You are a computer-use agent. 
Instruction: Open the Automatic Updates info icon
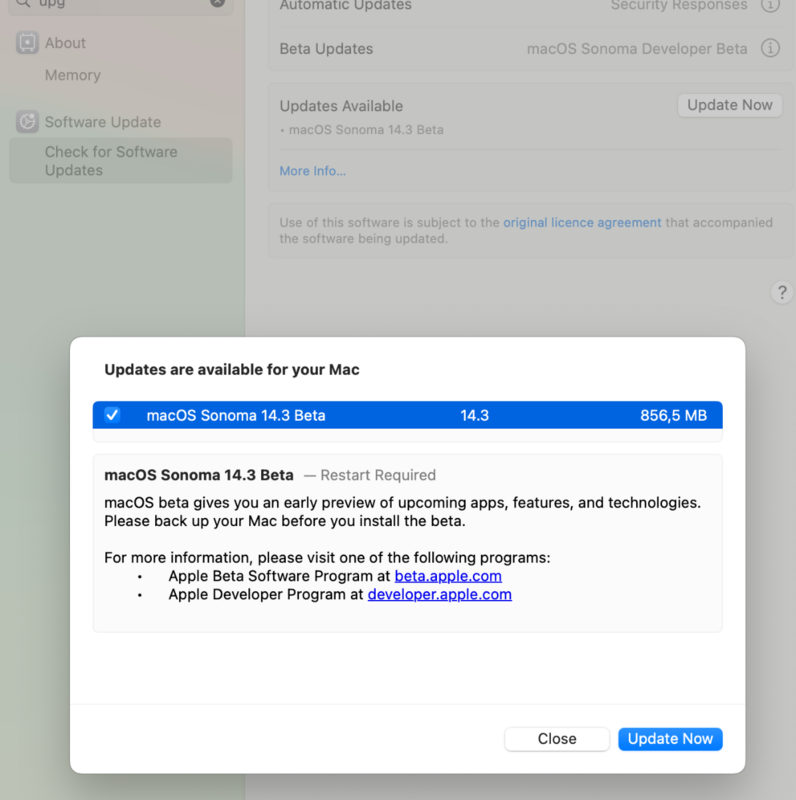pos(770,5)
